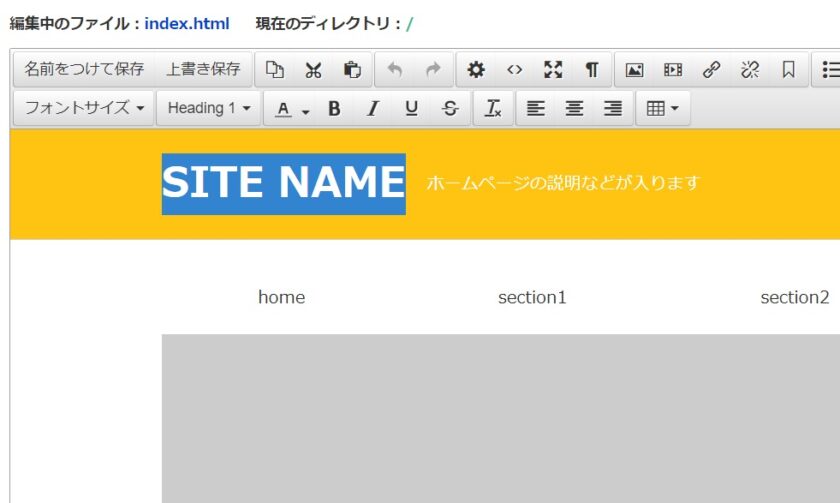Click the home navigation item
Screen dimensions: 840x503
[282, 297]
